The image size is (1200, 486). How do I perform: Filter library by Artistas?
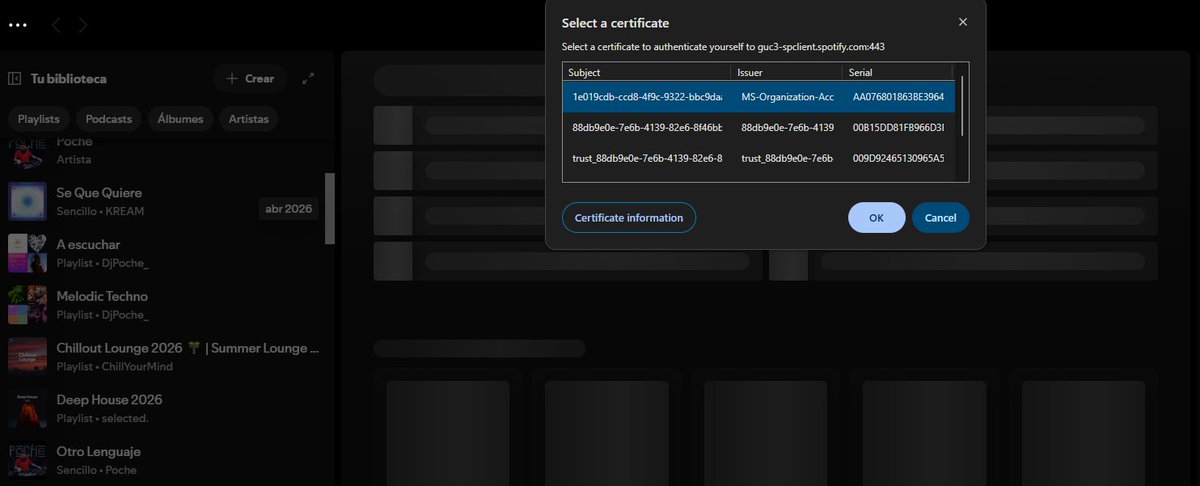tap(248, 118)
